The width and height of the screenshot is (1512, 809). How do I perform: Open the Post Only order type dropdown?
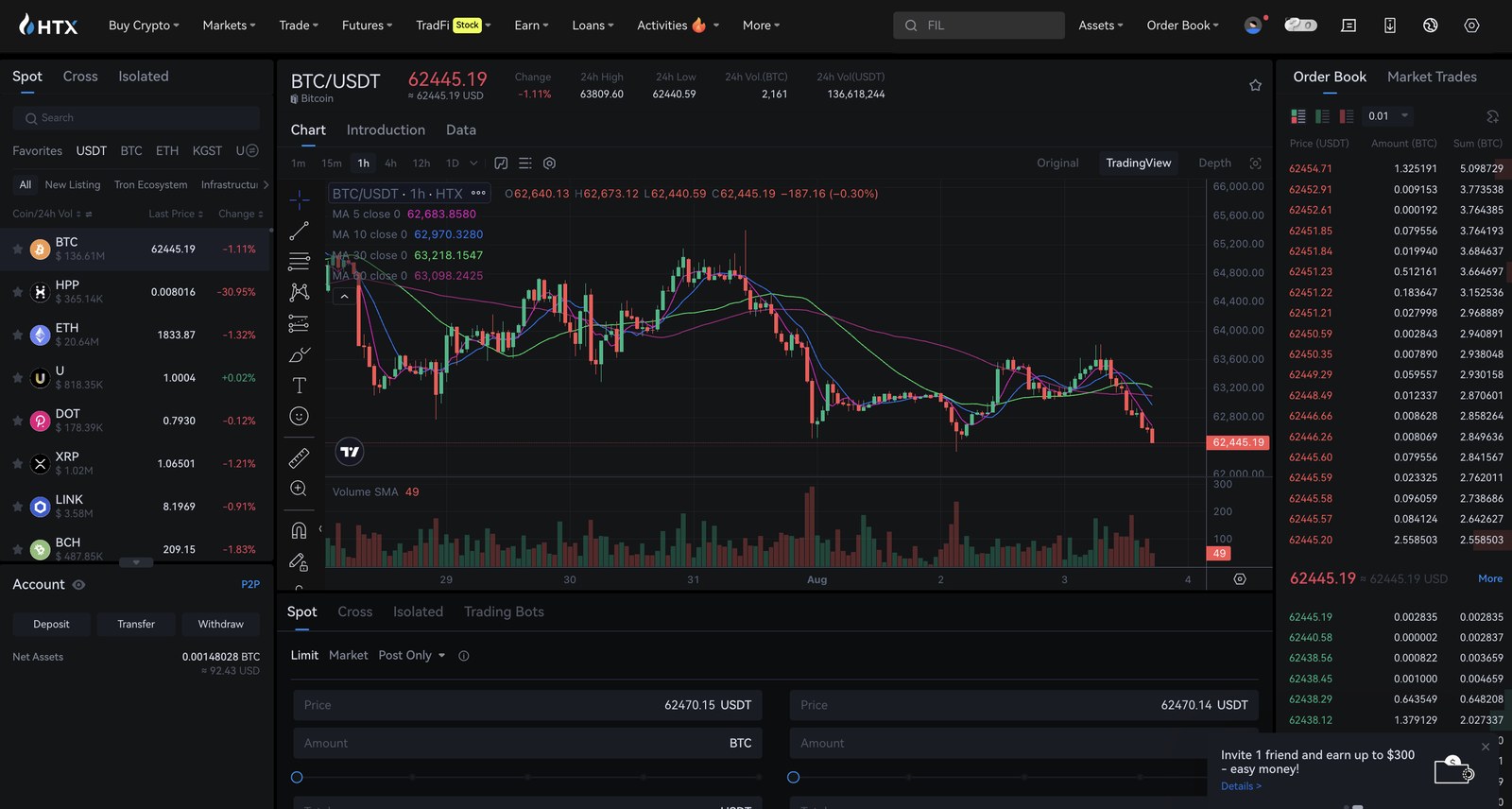(411, 655)
